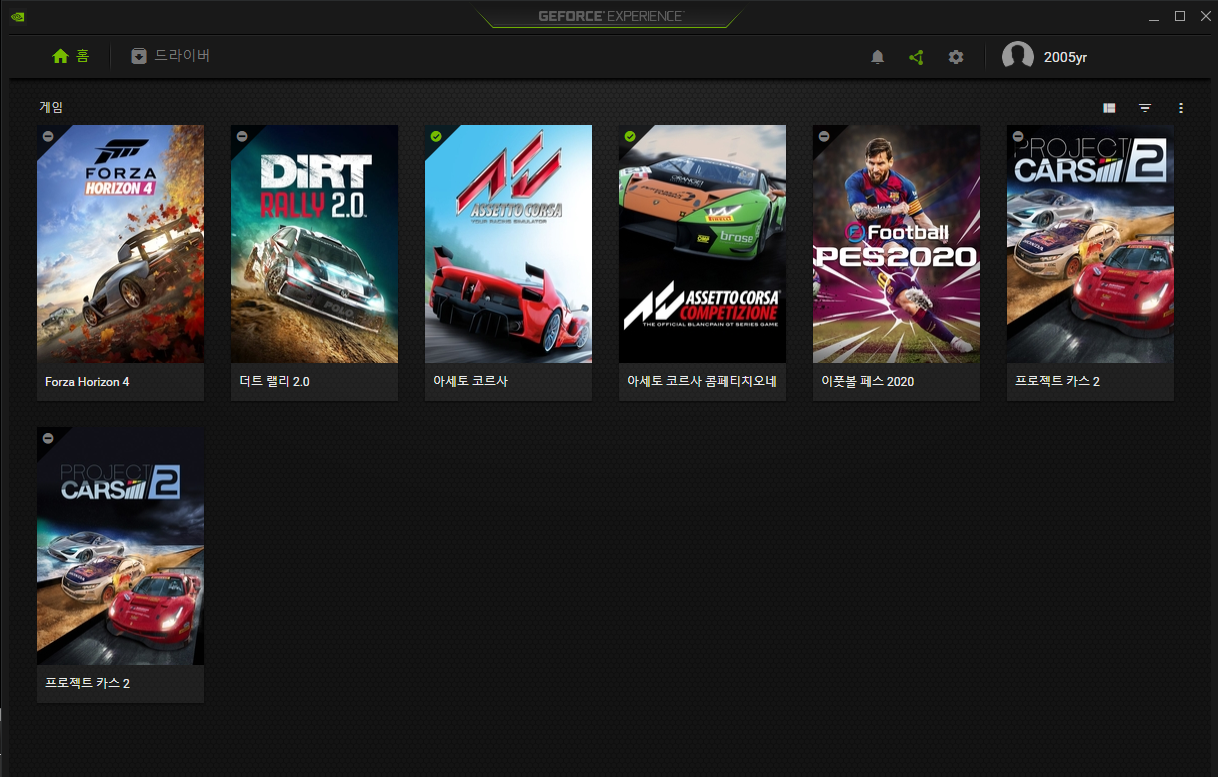This screenshot has height=777, width=1218.
Task: Click the 2005yr account name
Action: click(1065, 57)
